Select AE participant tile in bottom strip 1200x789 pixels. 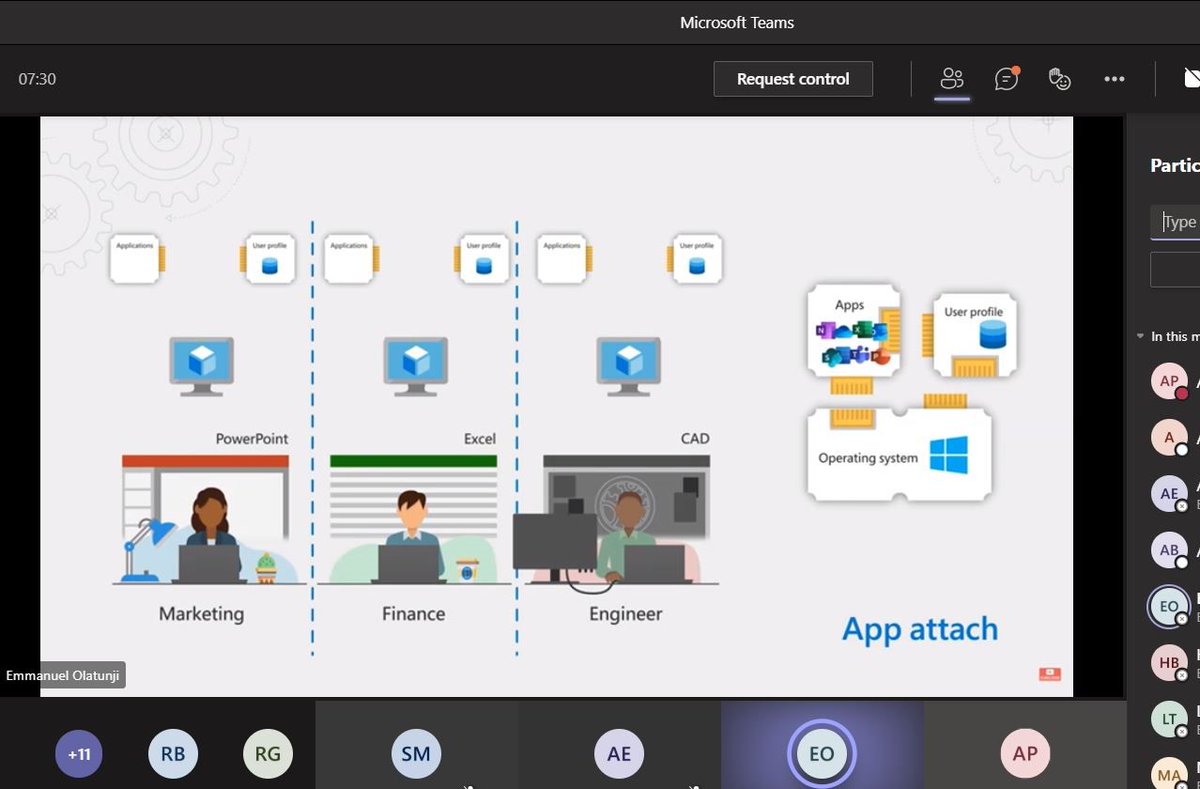tap(619, 745)
